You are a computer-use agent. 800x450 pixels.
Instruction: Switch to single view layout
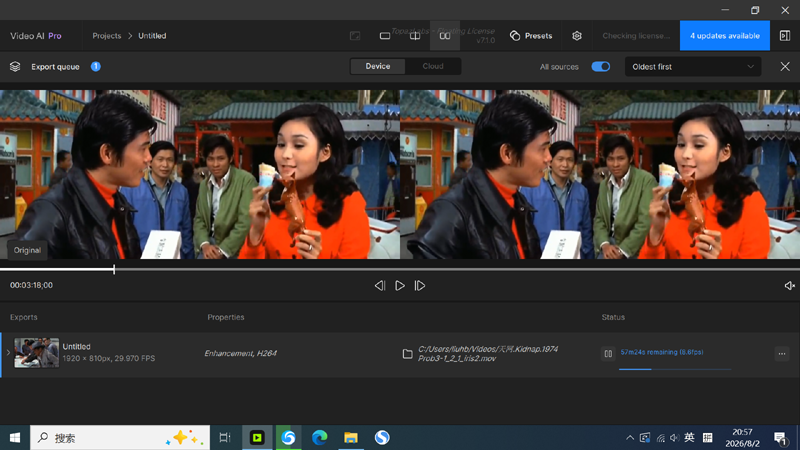pos(385,36)
